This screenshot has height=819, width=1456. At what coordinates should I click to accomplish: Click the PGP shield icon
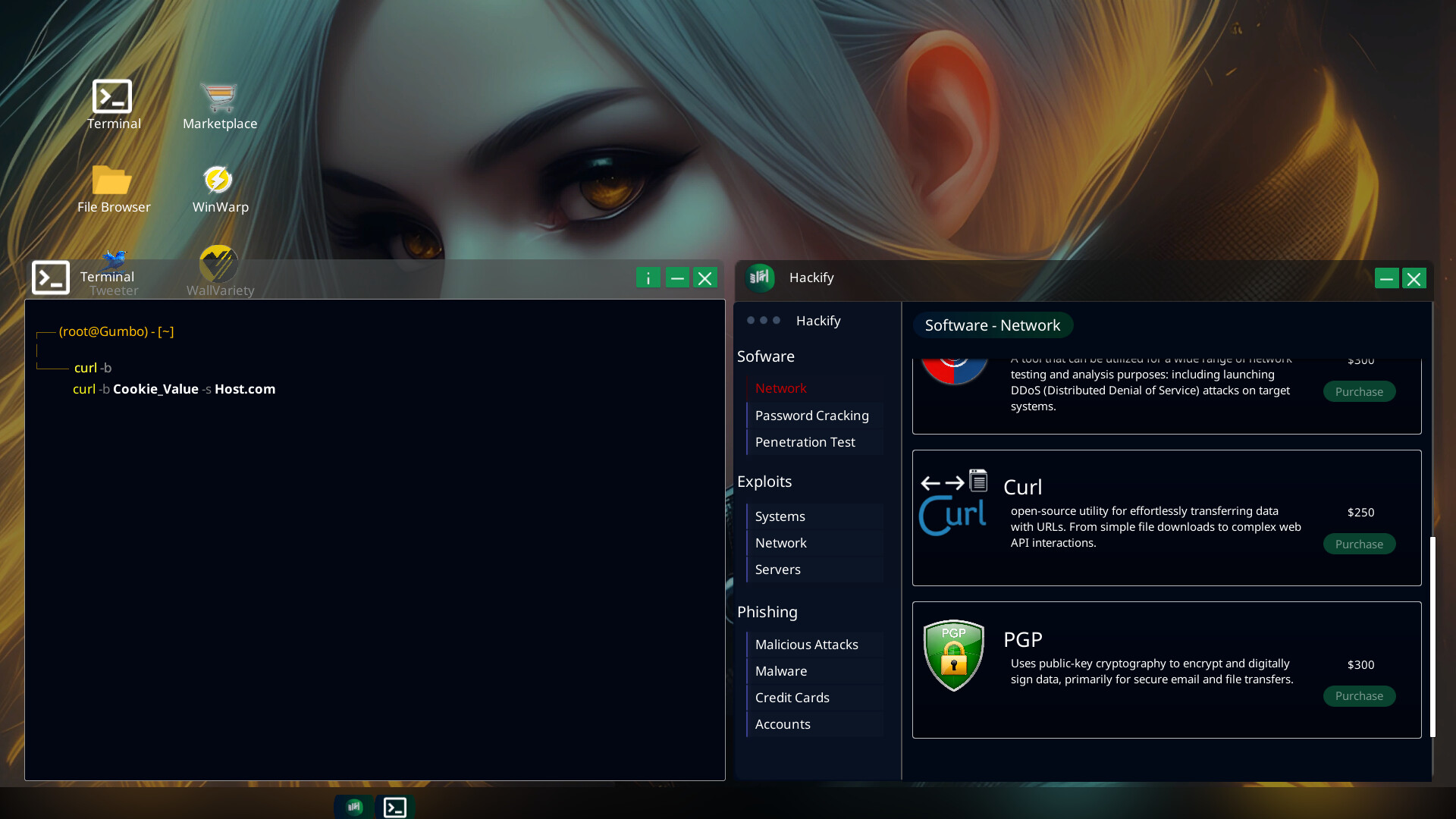pos(953,655)
